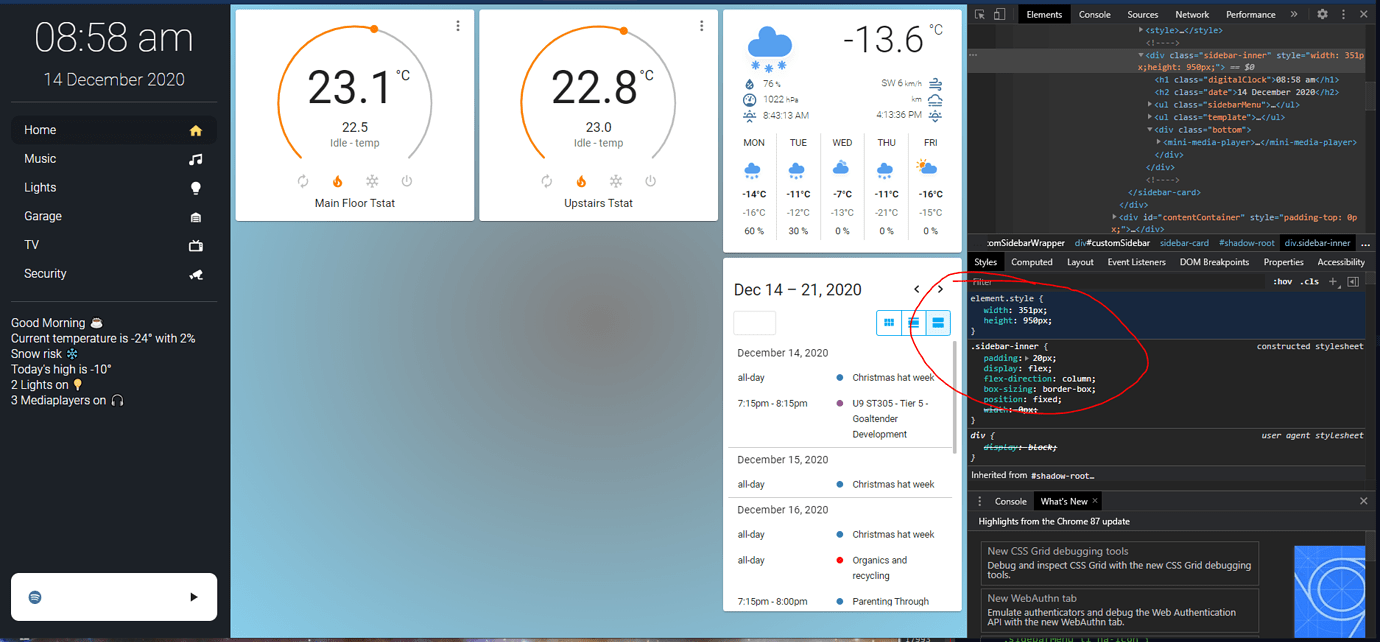Open Main Floor Tstat card options menu
This screenshot has height=642, width=1380.
click(458, 26)
